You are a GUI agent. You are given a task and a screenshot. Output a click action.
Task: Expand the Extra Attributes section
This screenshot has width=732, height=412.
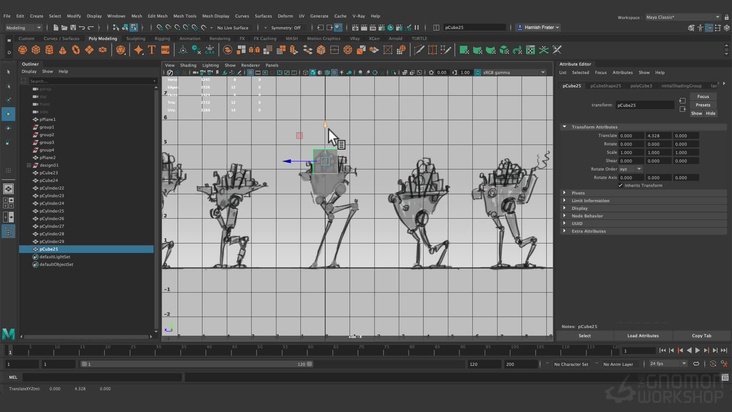[565, 231]
